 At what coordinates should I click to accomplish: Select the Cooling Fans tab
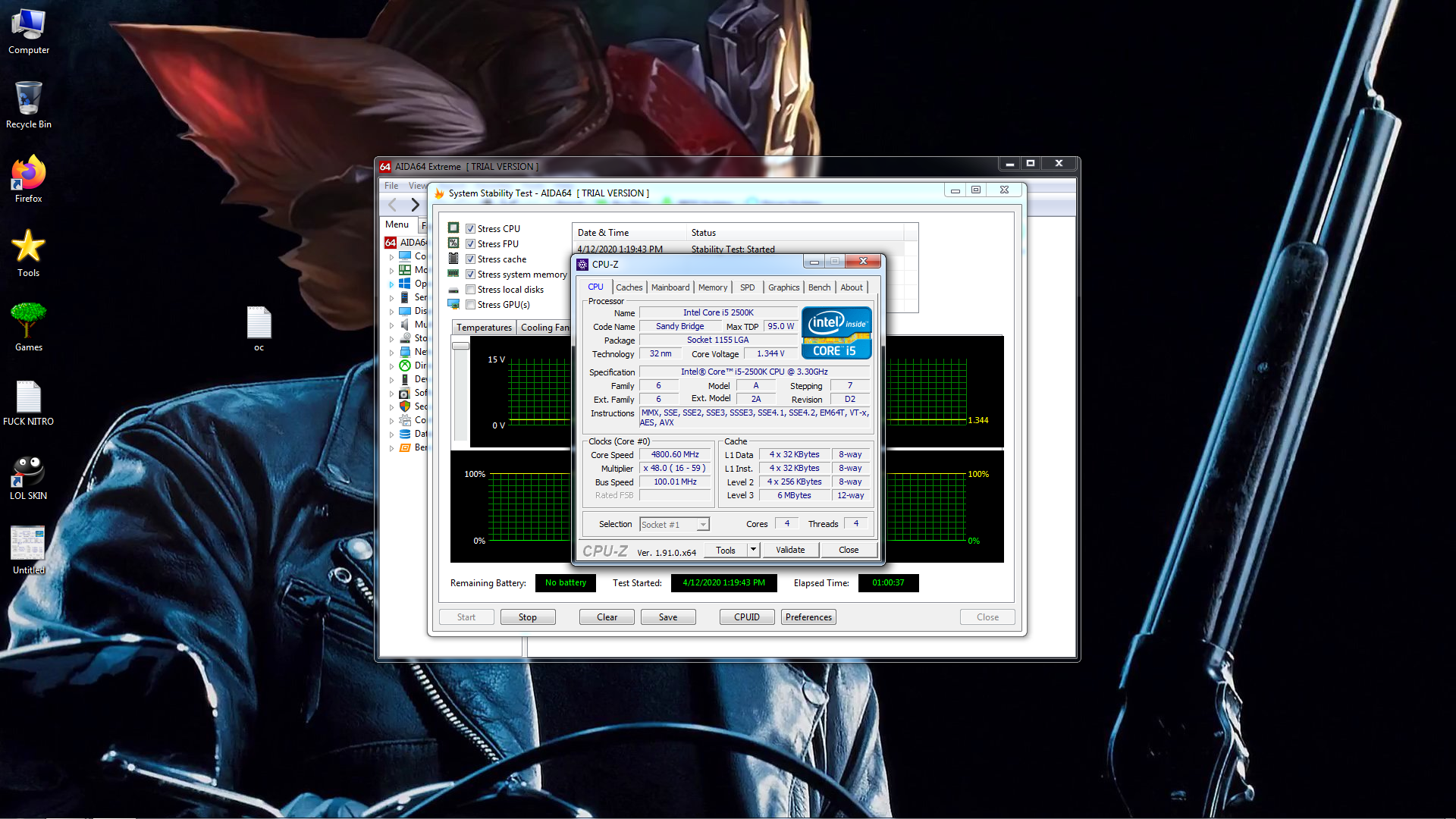544,328
